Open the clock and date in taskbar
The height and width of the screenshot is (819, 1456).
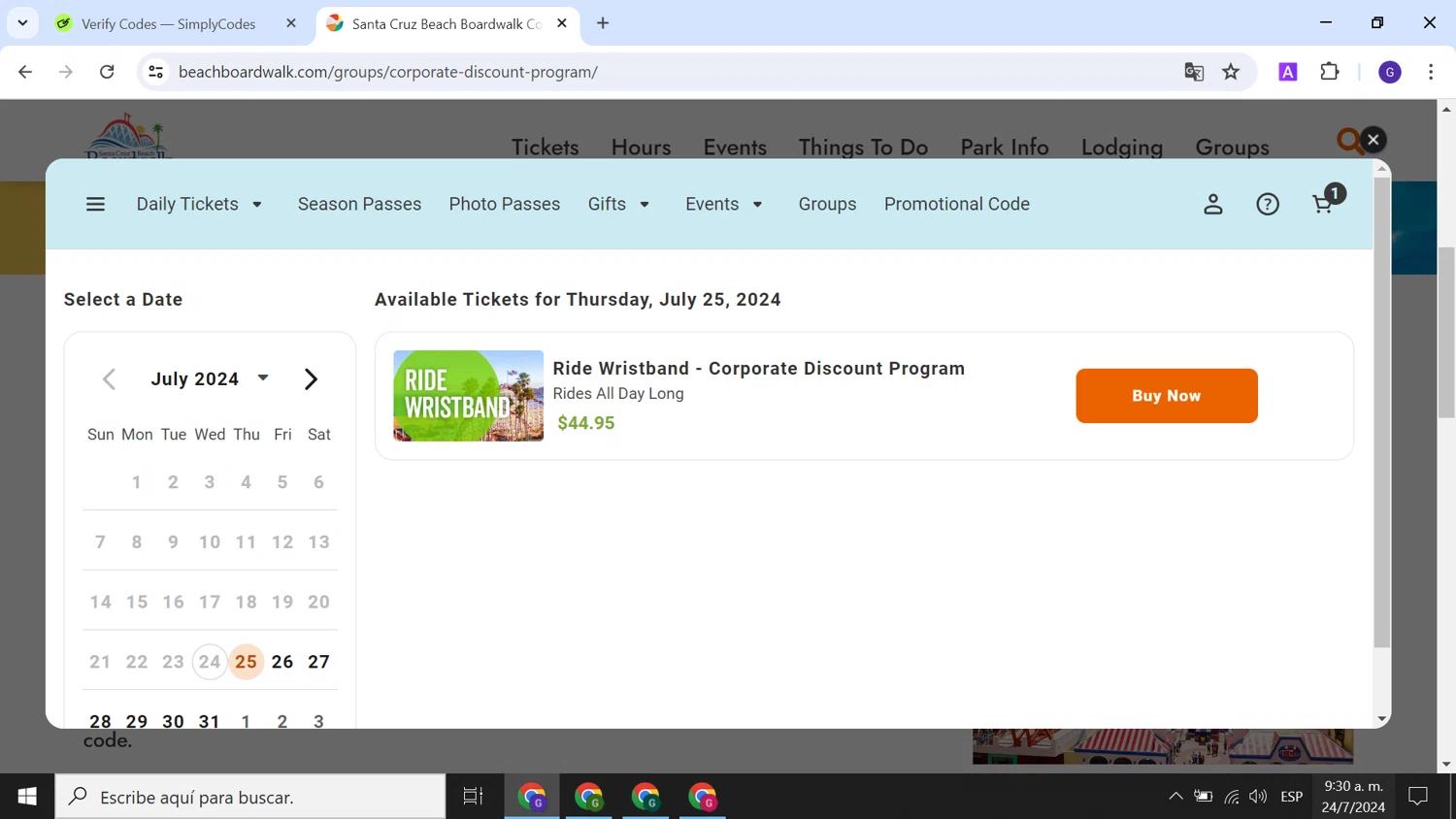1353,797
